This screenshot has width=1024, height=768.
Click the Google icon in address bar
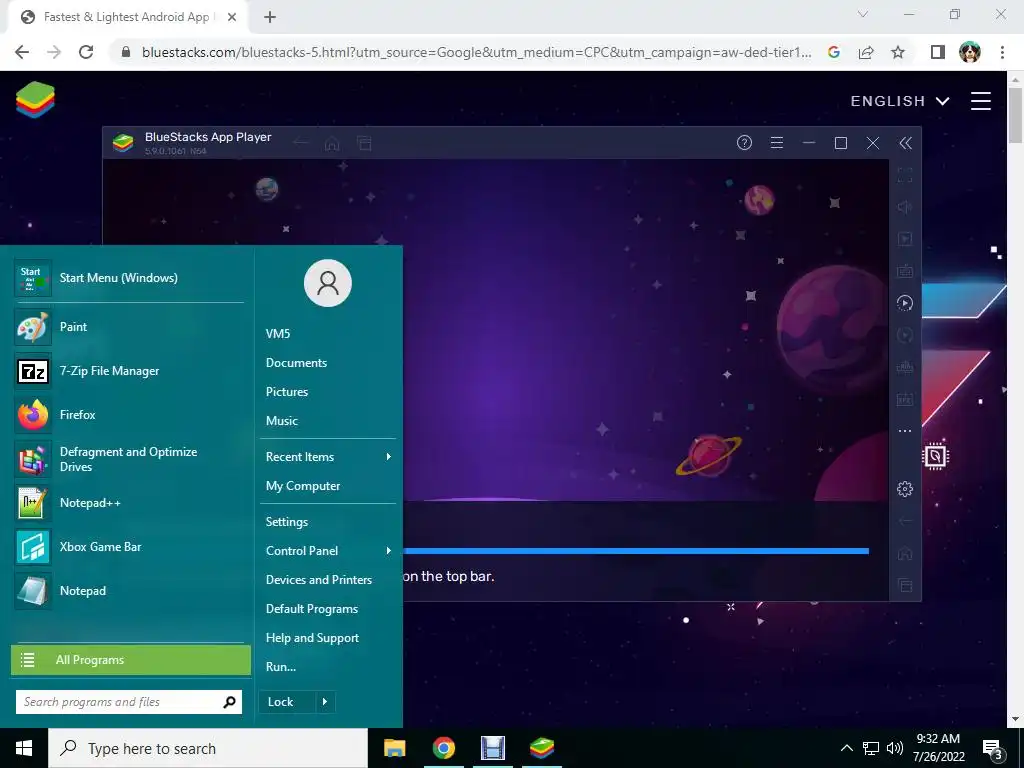tap(833, 52)
